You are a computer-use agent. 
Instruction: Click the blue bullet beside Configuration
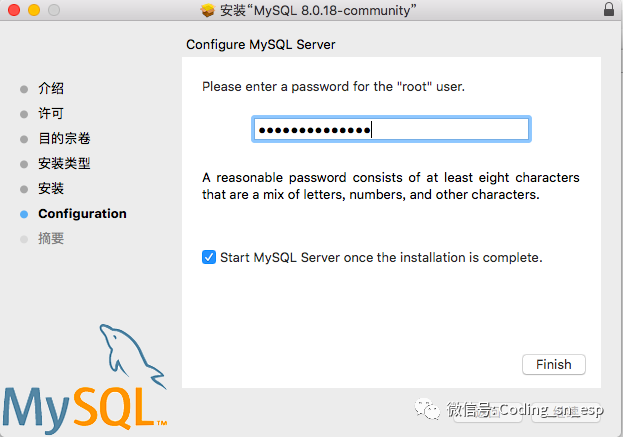tap(24, 214)
